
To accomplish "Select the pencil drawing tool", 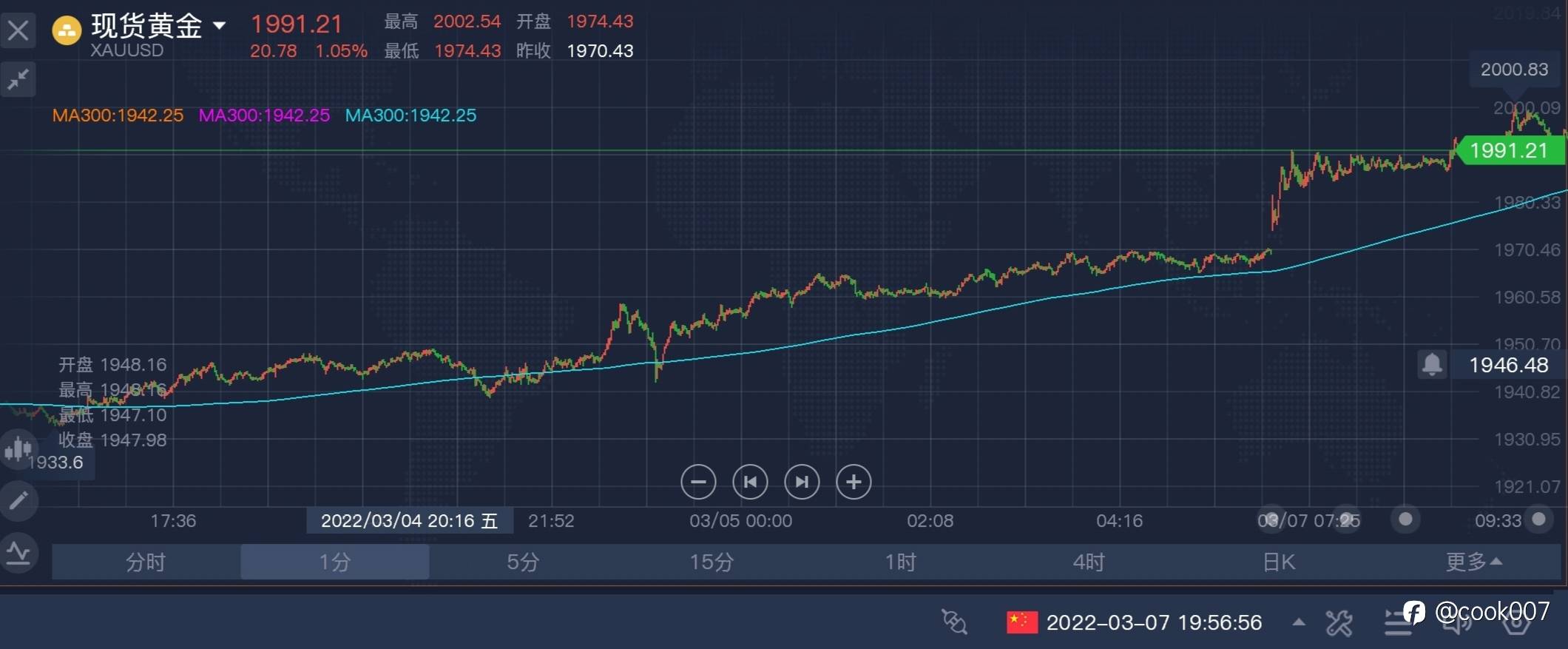I will pos(18,501).
